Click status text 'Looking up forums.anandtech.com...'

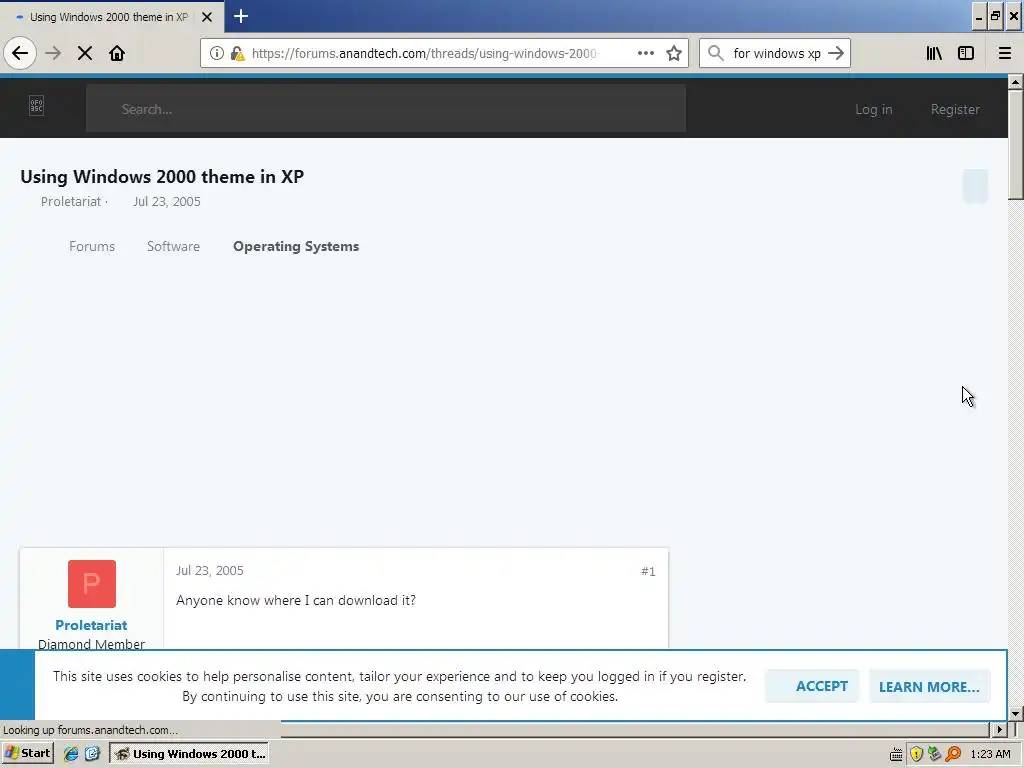click(90, 729)
